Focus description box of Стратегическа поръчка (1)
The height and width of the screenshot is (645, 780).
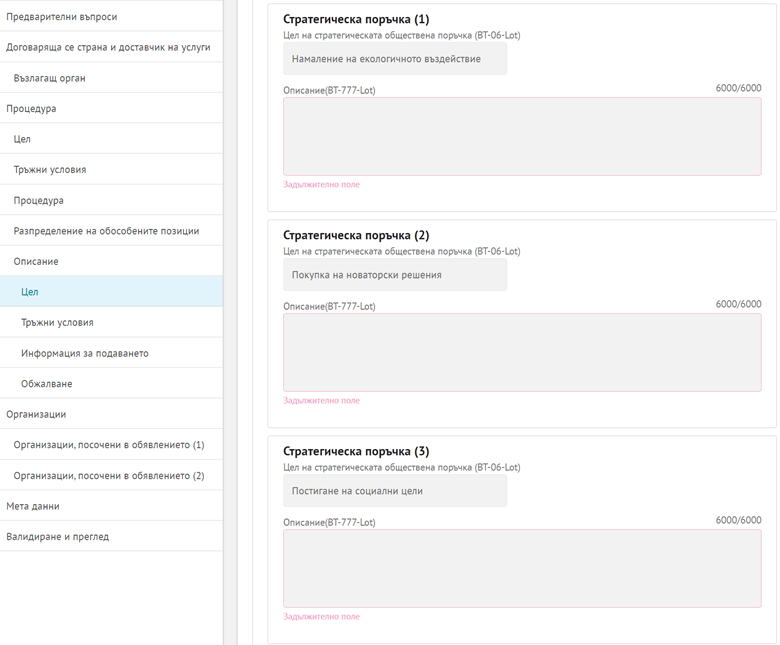click(x=522, y=136)
